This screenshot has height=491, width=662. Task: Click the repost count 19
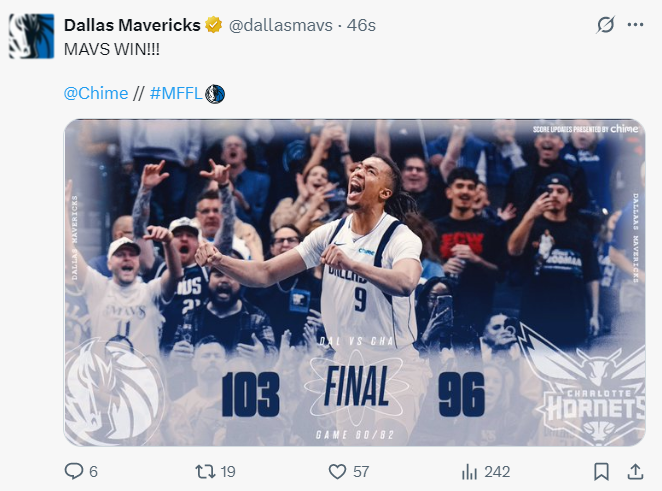pos(228,472)
